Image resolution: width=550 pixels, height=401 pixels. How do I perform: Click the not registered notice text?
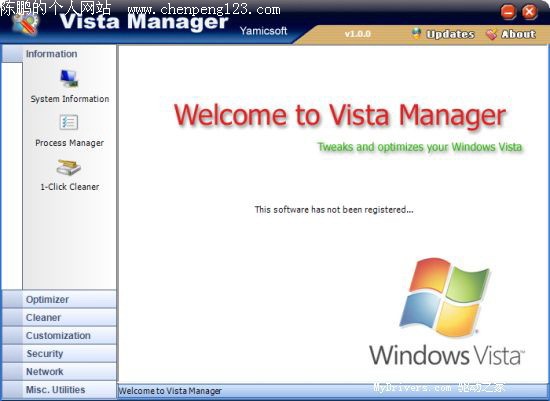[x=334, y=209]
